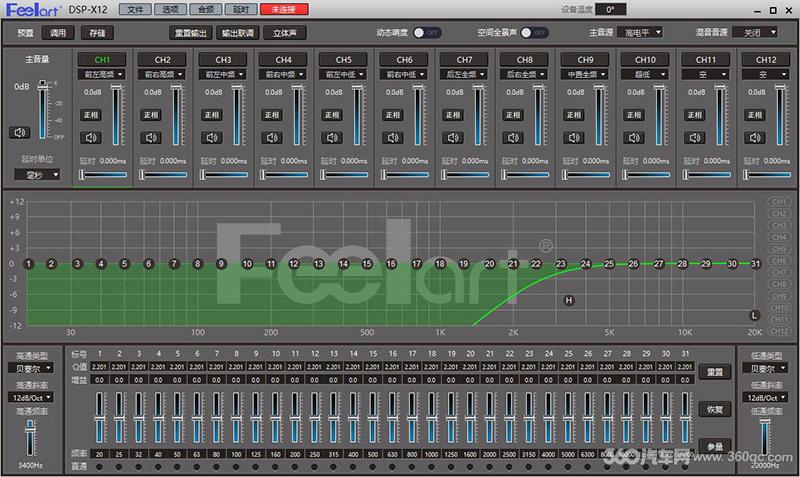Mute CH9 with its speaker icon
800x477 pixels.
[x=574, y=138]
